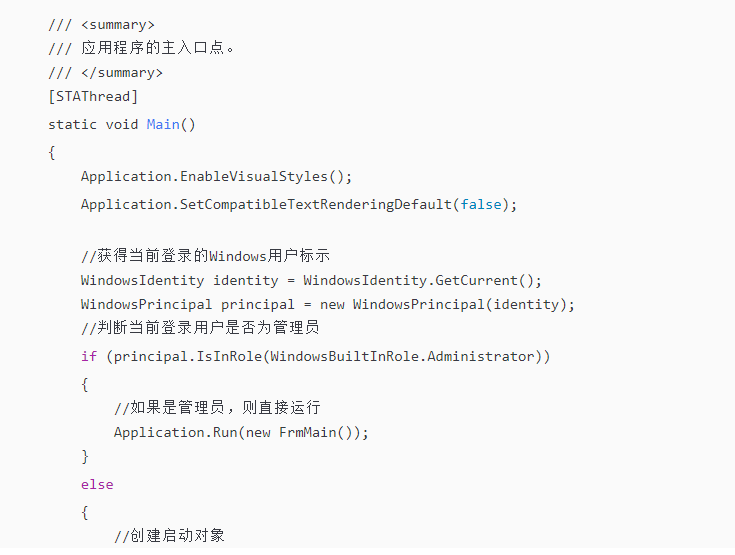
Task: Click the opening <summary> comment line
Action: [101, 24]
